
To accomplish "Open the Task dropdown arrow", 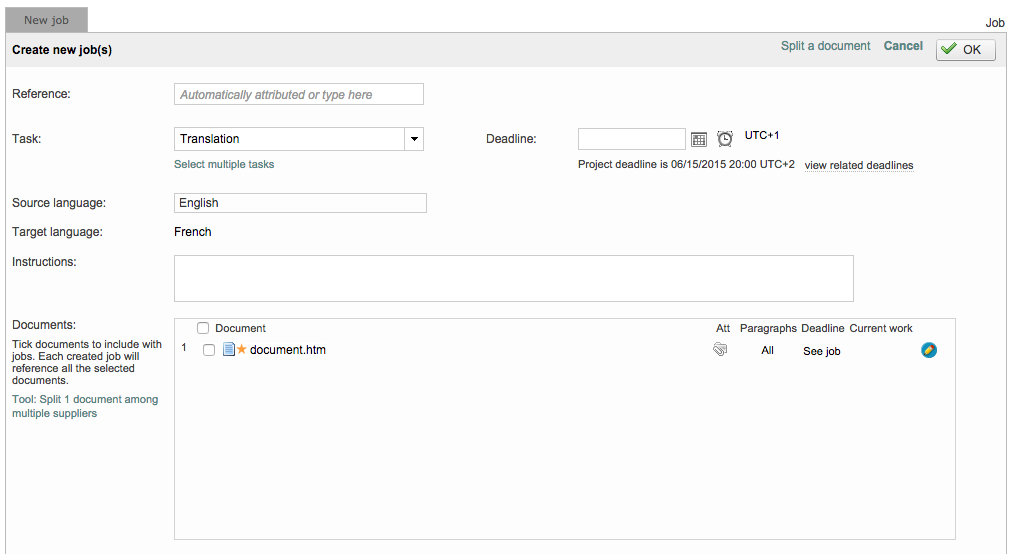I will 414,139.
